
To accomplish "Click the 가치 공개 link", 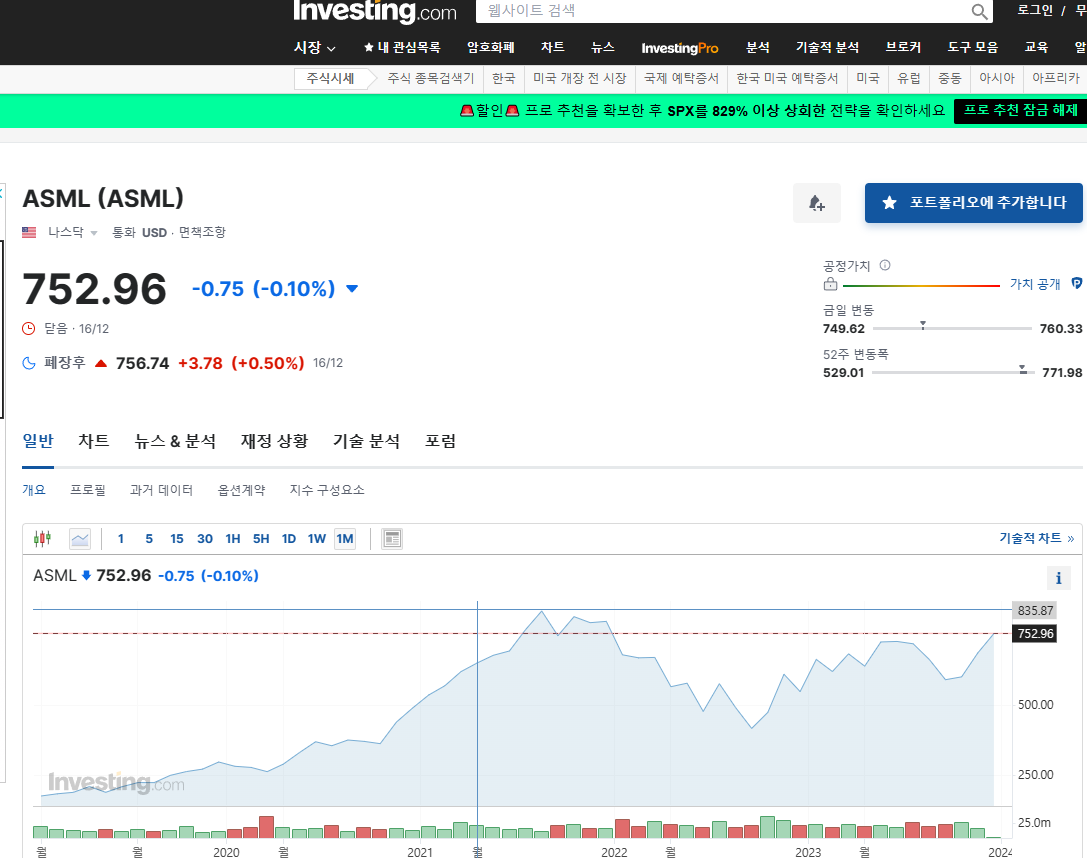I will (x=1035, y=283).
